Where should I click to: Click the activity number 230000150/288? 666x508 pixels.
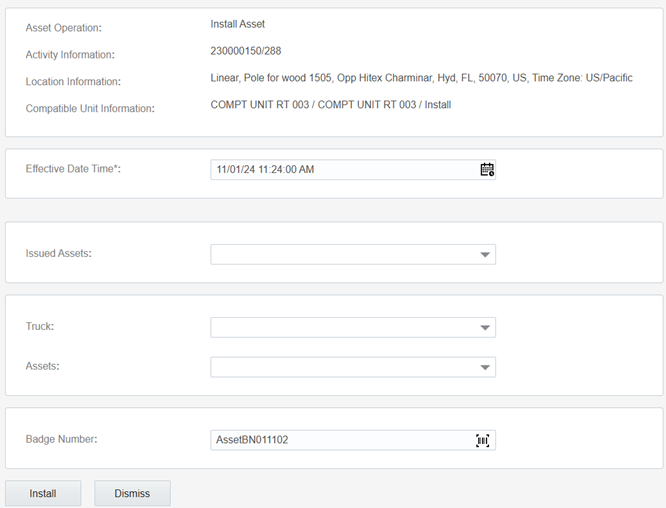pyautogui.click(x=246, y=51)
